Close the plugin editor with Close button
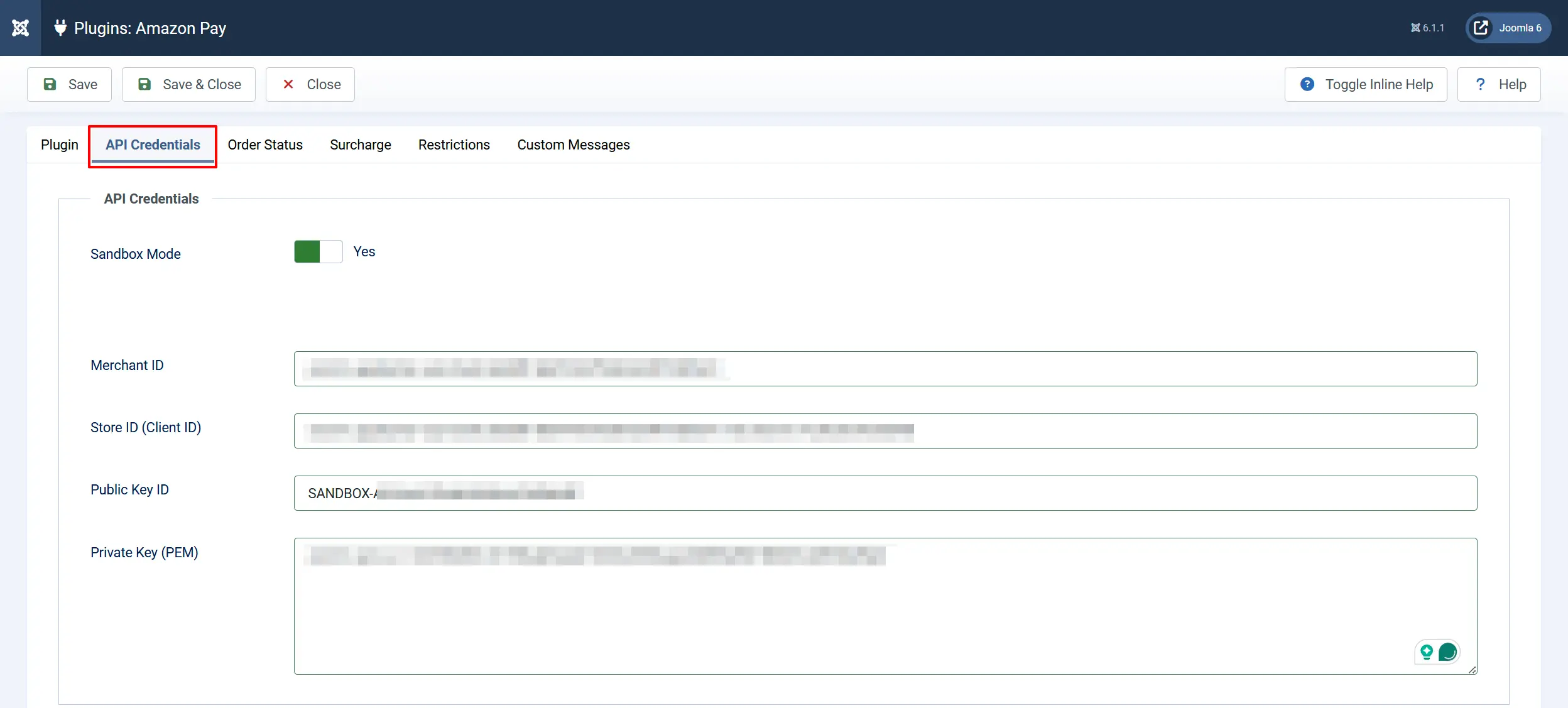 (x=310, y=84)
